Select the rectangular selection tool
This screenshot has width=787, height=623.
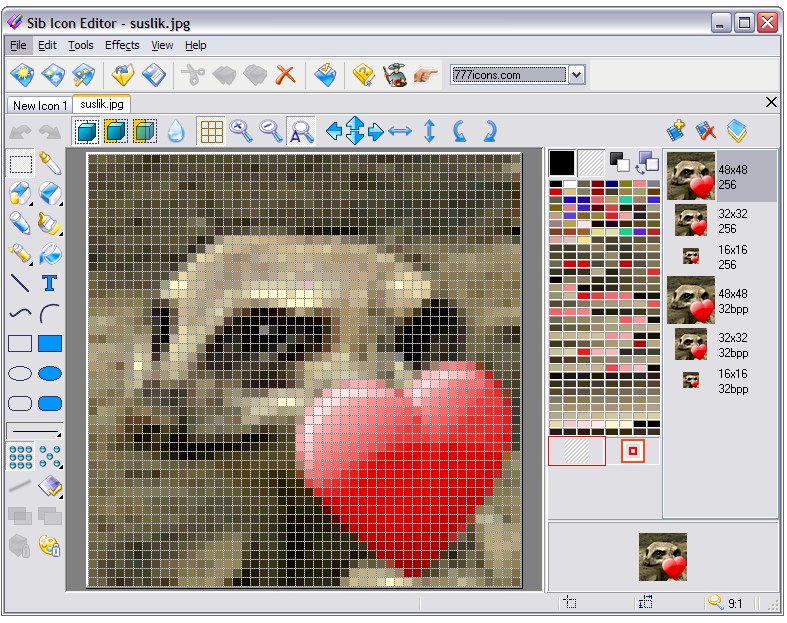tap(21, 163)
